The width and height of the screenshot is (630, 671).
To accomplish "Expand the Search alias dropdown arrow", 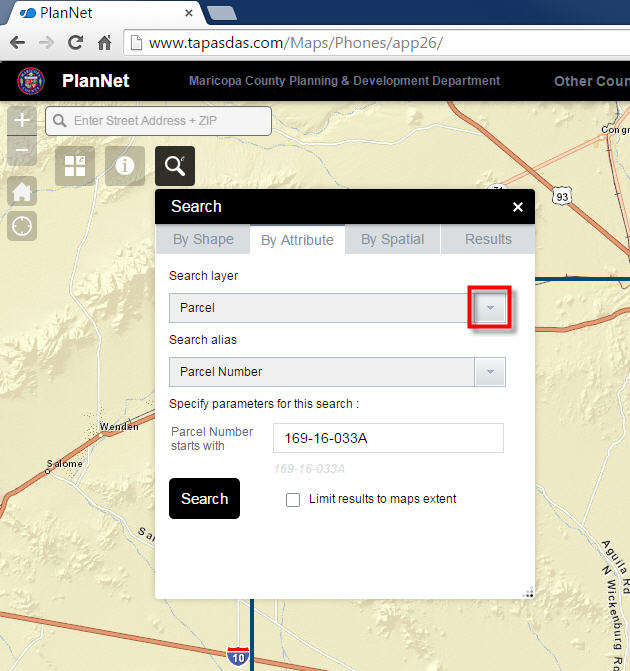I will (490, 372).
